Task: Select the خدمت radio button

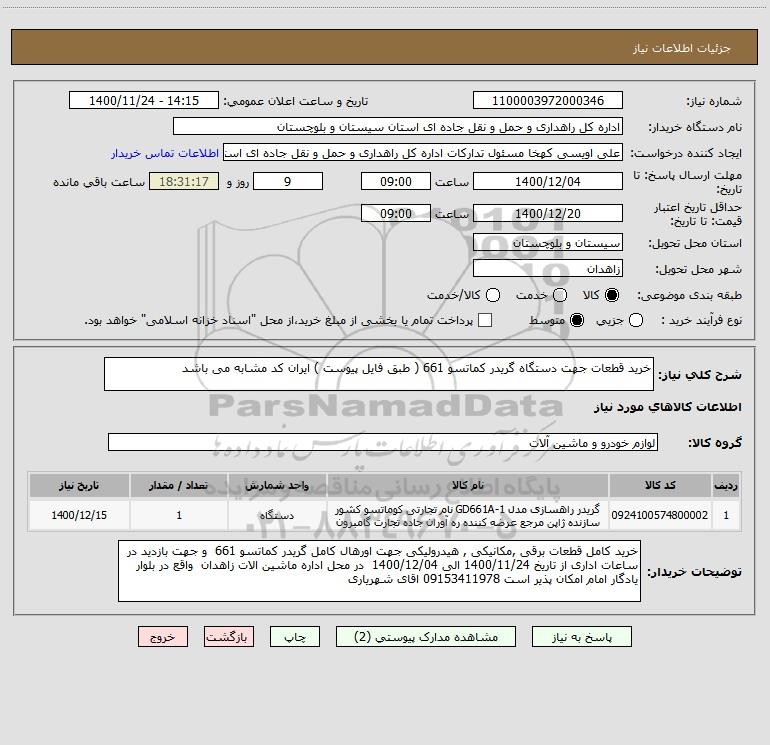Action: click(x=560, y=295)
